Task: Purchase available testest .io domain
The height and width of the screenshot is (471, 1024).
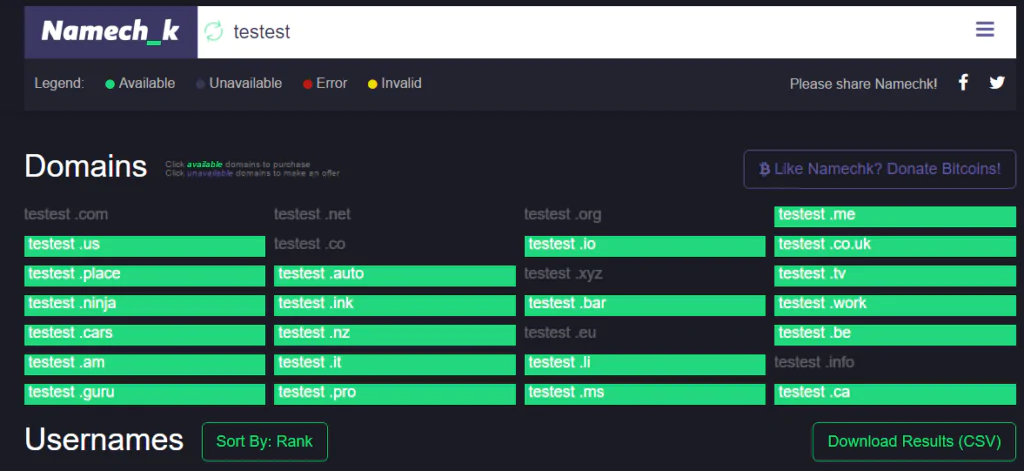Action: coord(645,246)
